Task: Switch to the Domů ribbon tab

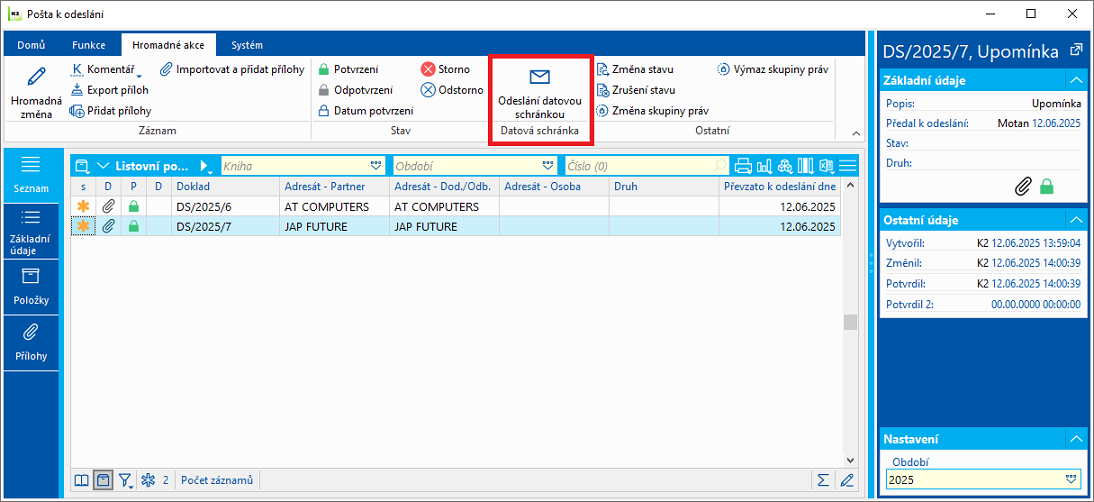Action: coord(31,45)
